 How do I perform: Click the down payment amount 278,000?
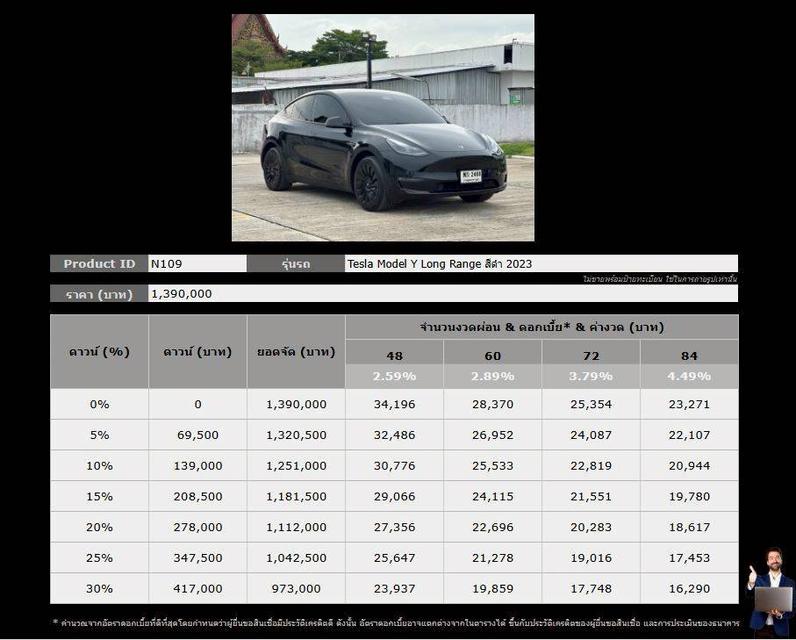[198, 527]
